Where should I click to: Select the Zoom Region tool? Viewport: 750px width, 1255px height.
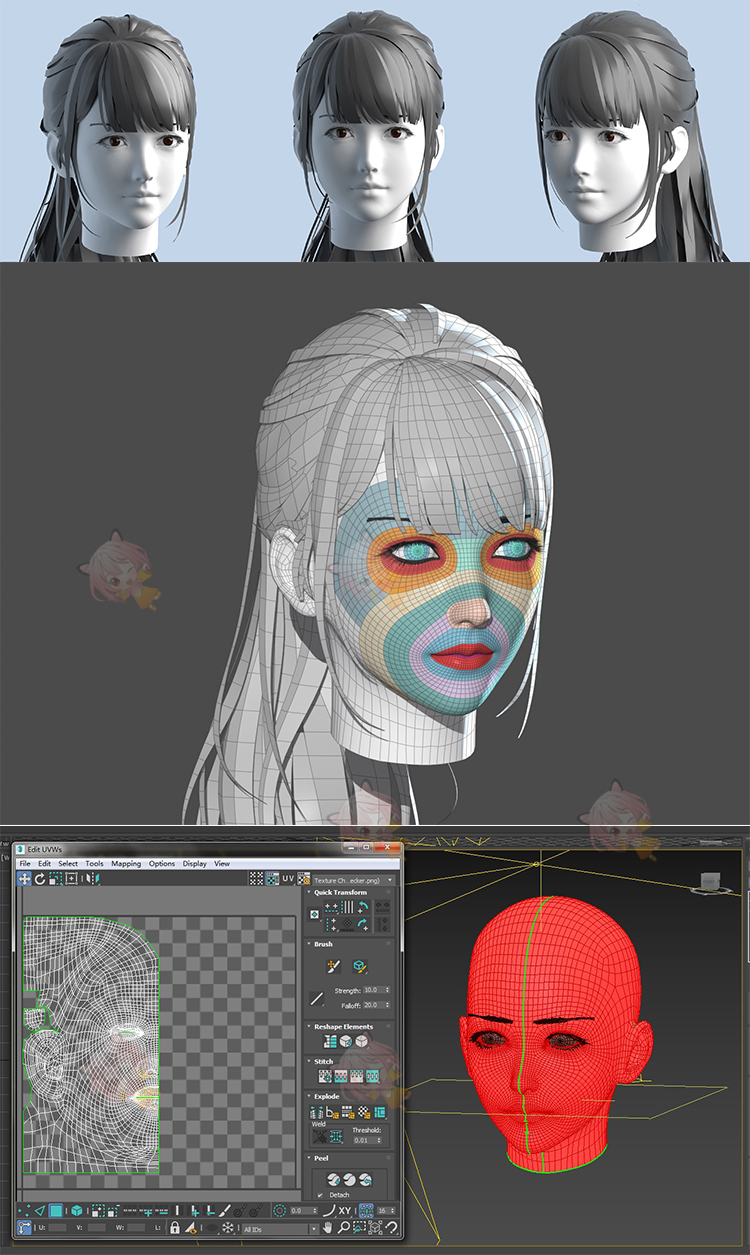click(359, 1228)
